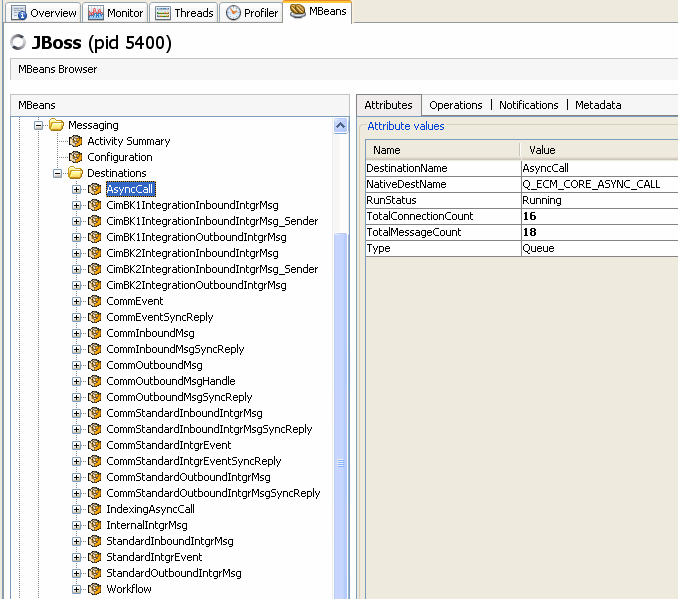Select the MBeans tab

318,11
